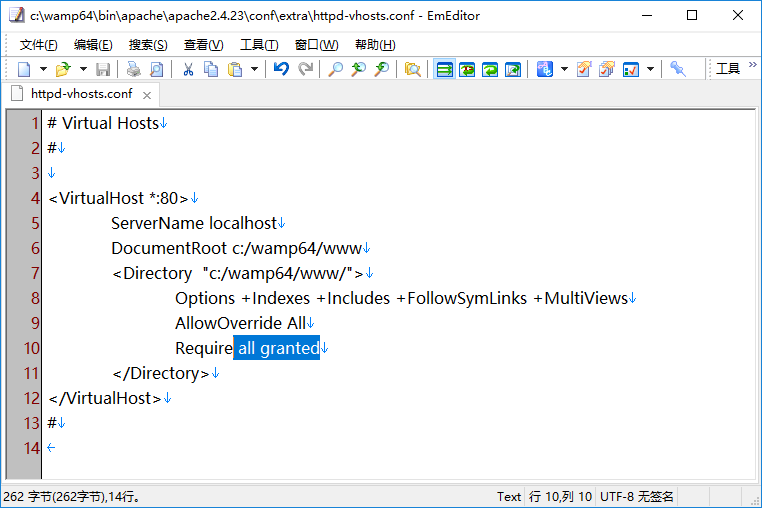Screen dimensions: 762x508
Task: Open print preview icon
Action: coord(156,70)
